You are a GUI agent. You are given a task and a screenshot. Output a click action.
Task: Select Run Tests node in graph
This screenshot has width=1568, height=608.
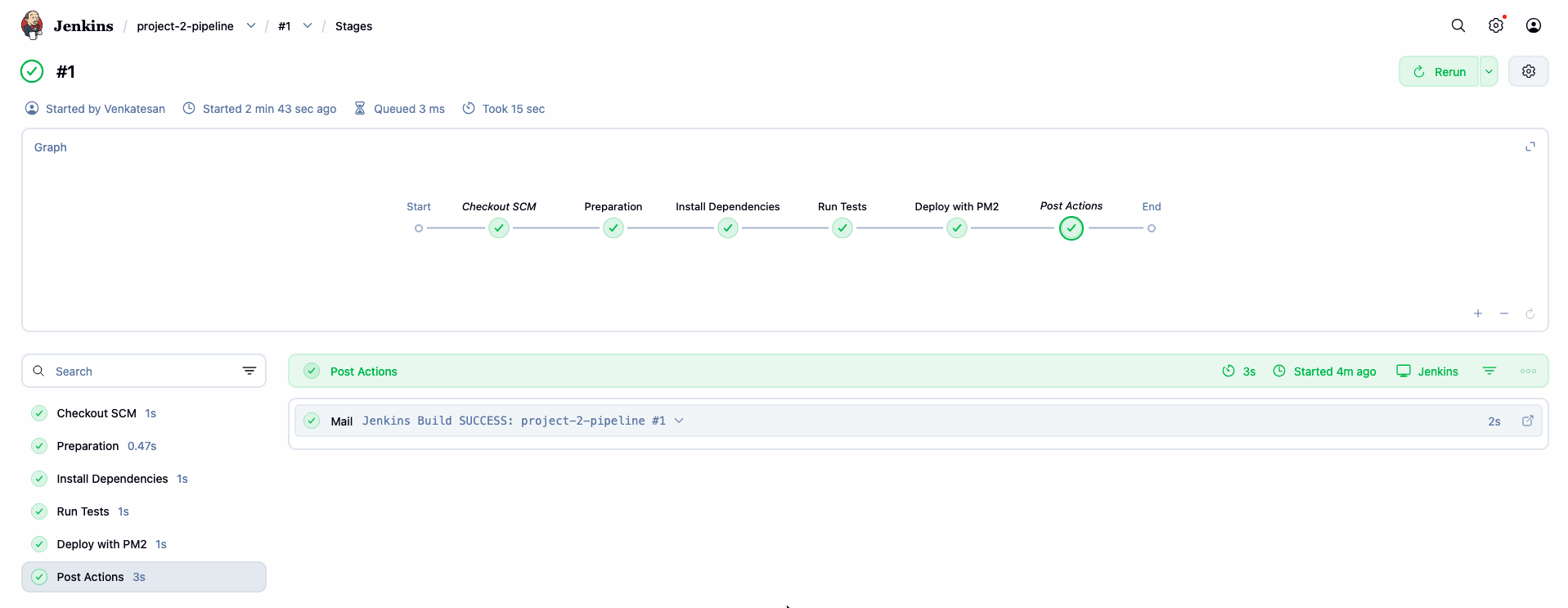click(x=842, y=228)
